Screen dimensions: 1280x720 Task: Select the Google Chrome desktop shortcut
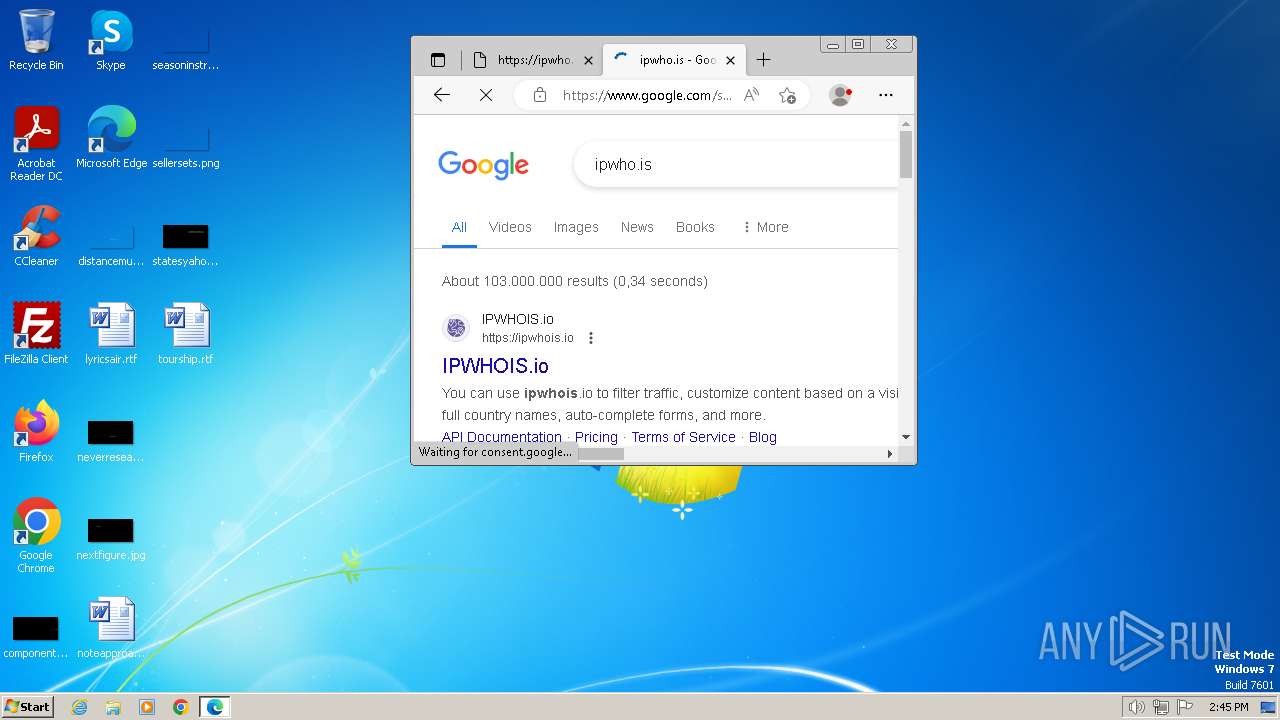[36, 536]
